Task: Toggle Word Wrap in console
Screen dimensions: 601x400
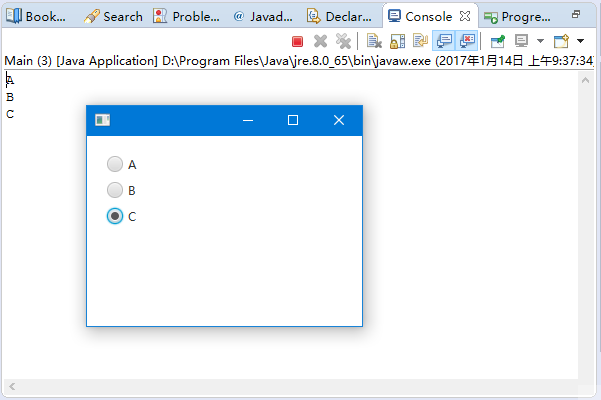Action: [418, 41]
